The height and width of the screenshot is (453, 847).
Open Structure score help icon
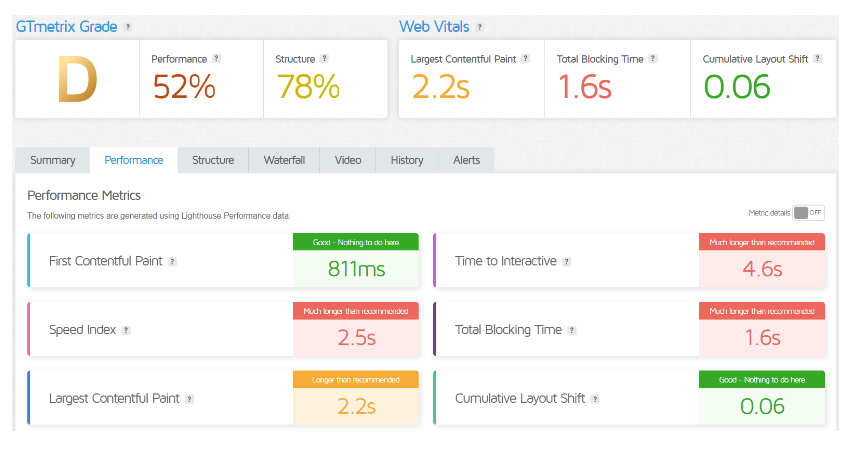[x=324, y=59]
